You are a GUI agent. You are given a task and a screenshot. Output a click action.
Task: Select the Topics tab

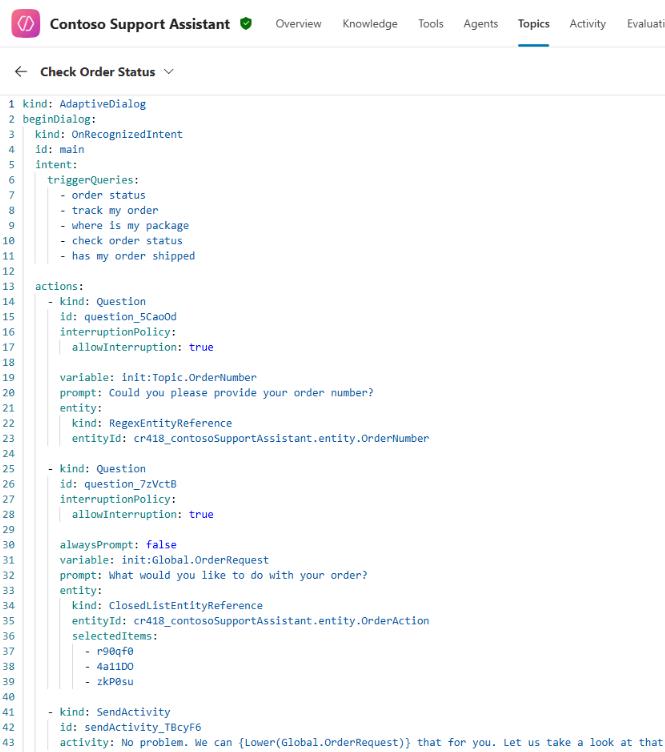[533, 24]
